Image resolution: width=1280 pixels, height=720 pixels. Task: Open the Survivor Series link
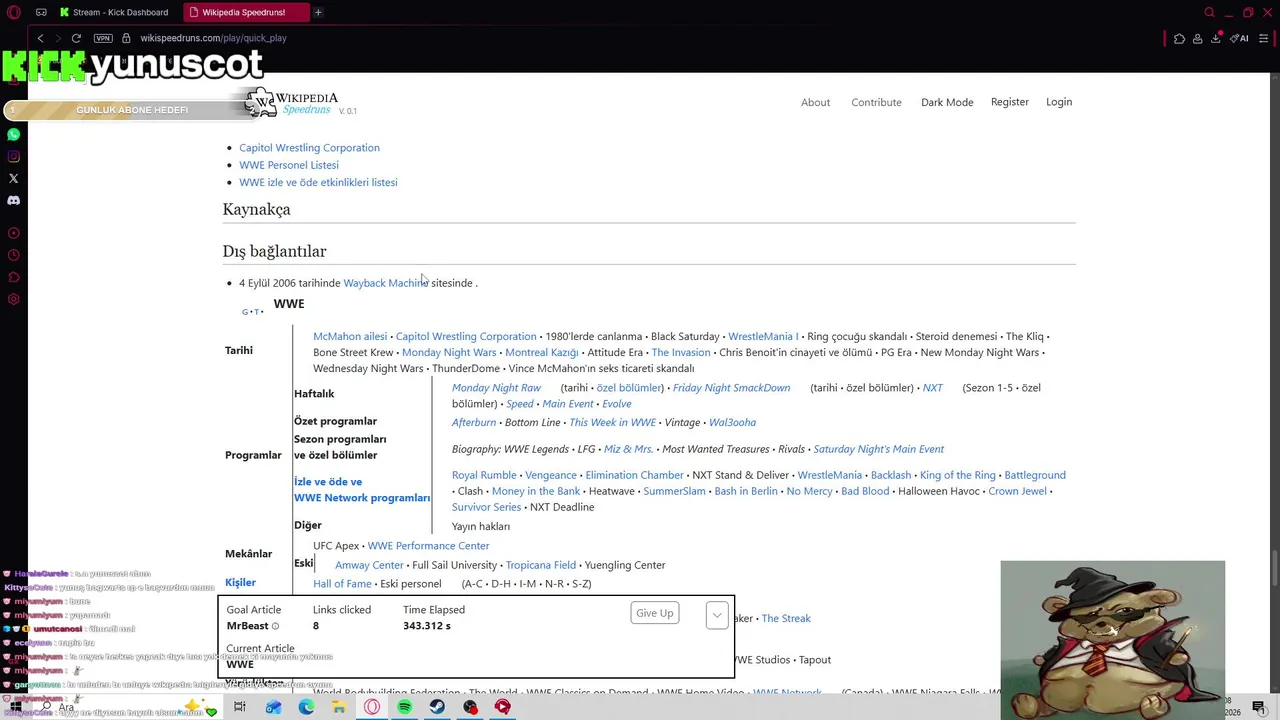(x=486, y=507)
